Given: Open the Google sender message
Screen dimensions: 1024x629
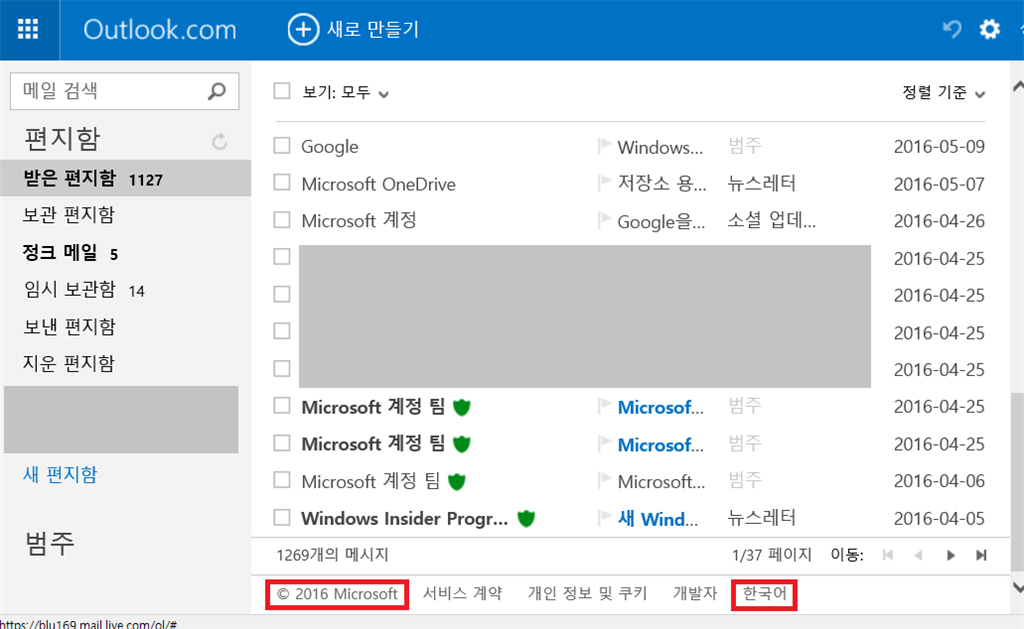Looking at the screenshot, I should tap(330, 146).
